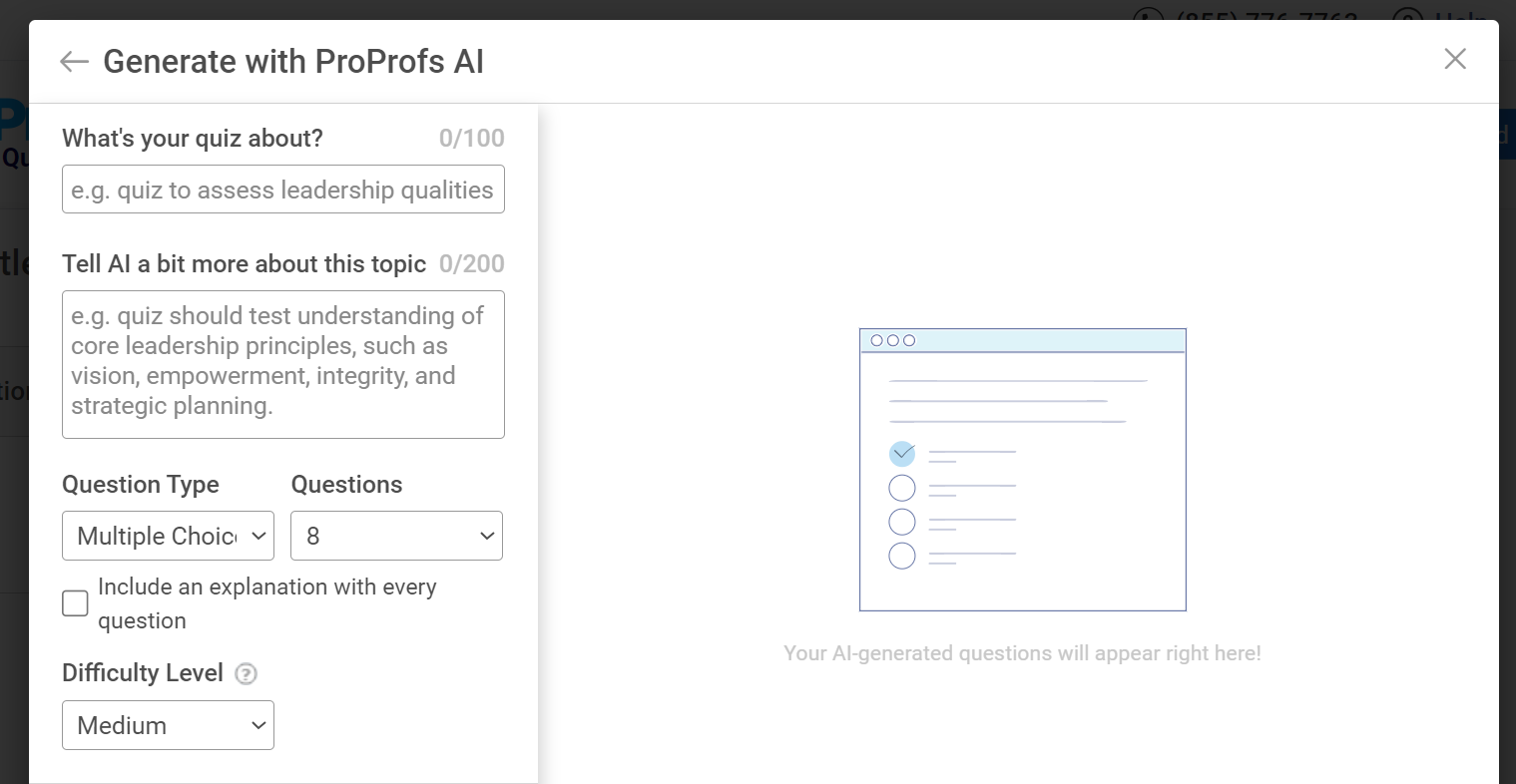Image resolution: width=1516 pixels, height=784 pixels.
Task: Click the checked circle in the preview illustration
Action: pyautogui.click(x=902, y=454)
